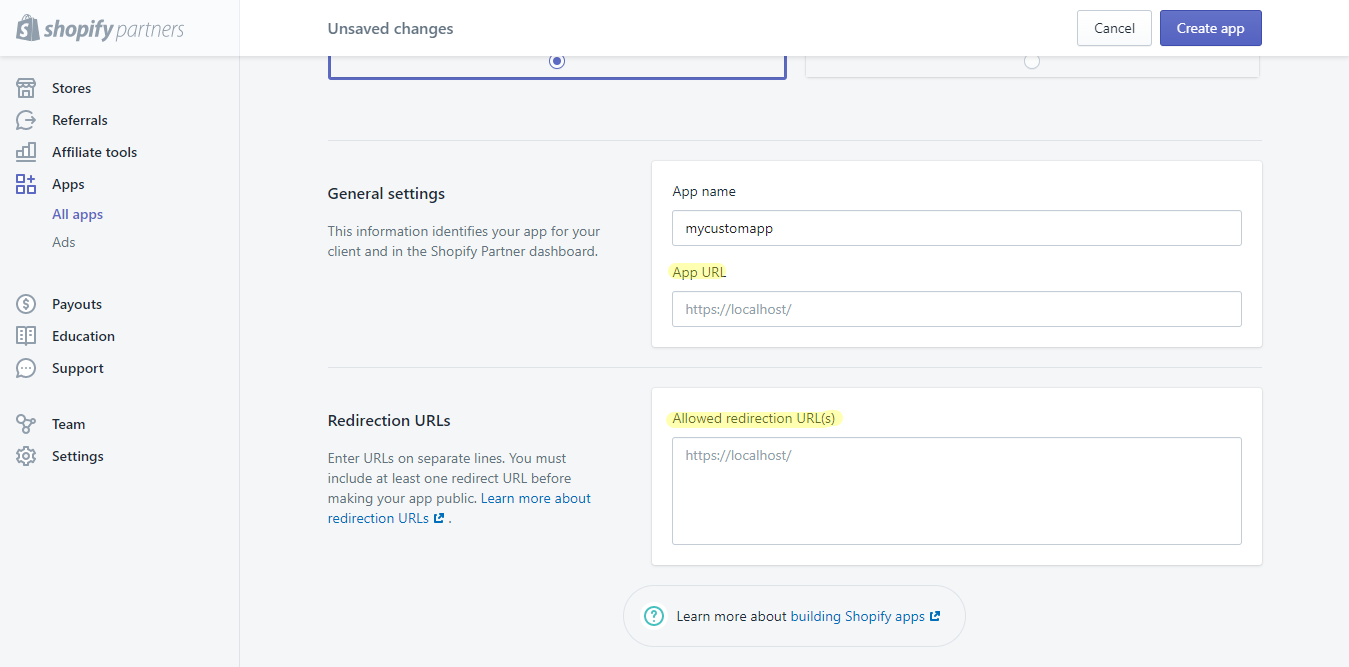Focus the App name input field
Image resolution: width=1349 pixels, height=667 pixels.
coord(957,228)
